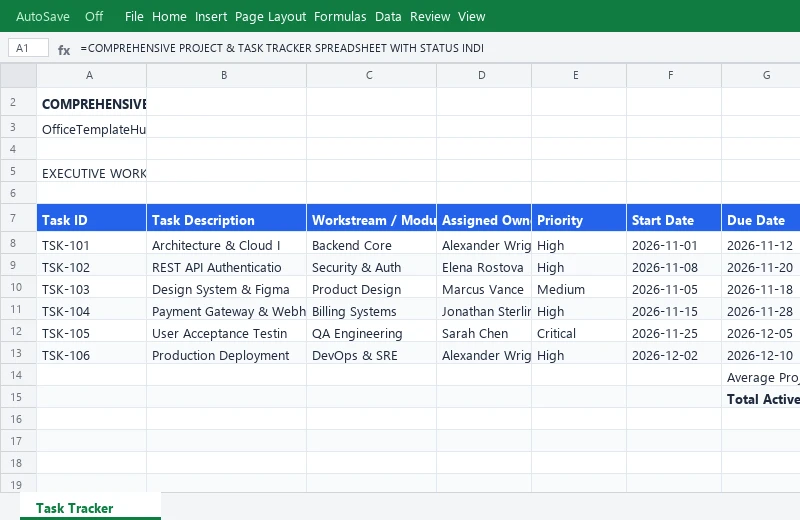Select the Backend Core cell
Image resolution: width=800 pixels, height=520 pixels.
(x=371, y=243)
